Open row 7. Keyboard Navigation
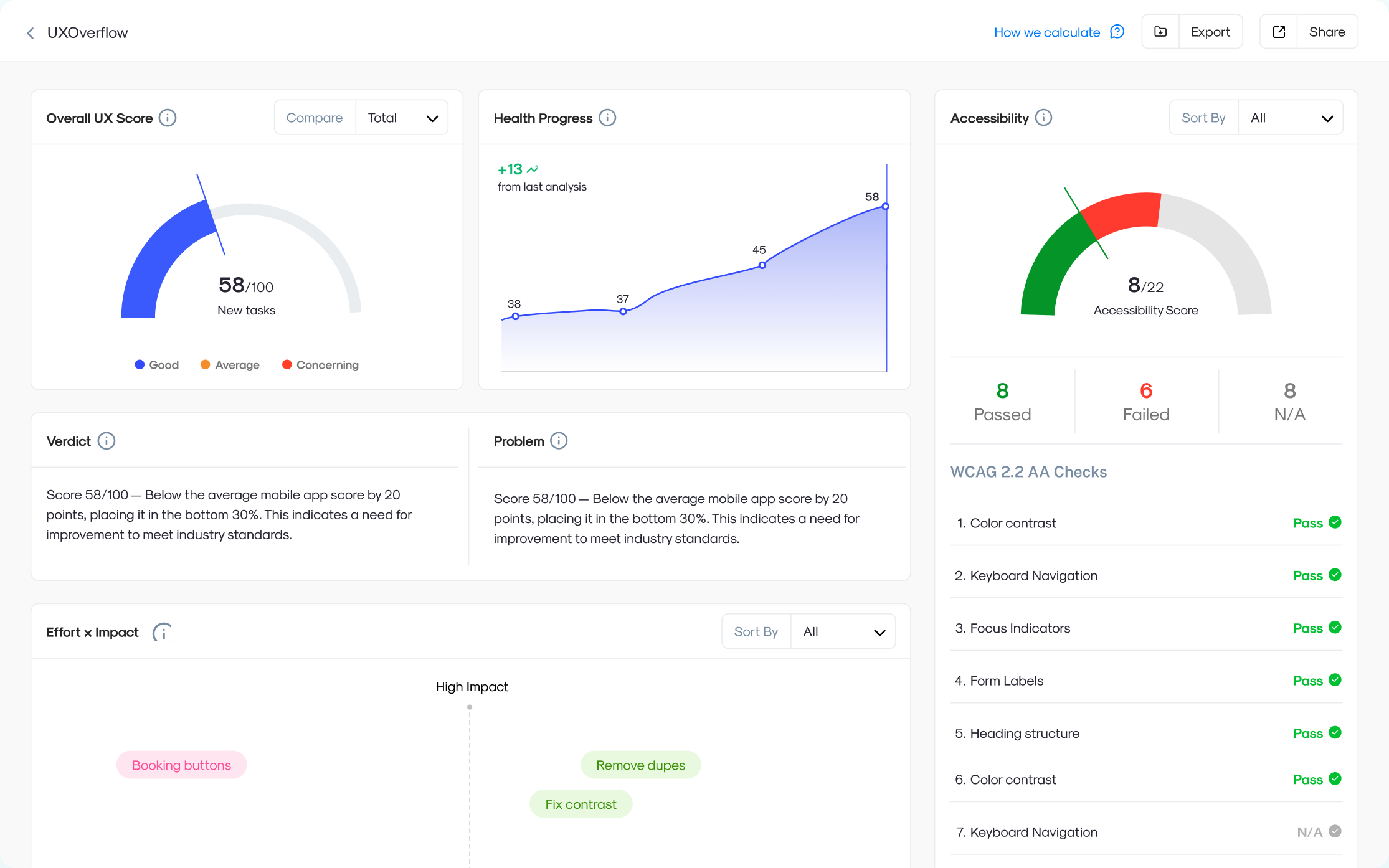 [x=1146, y=832]
